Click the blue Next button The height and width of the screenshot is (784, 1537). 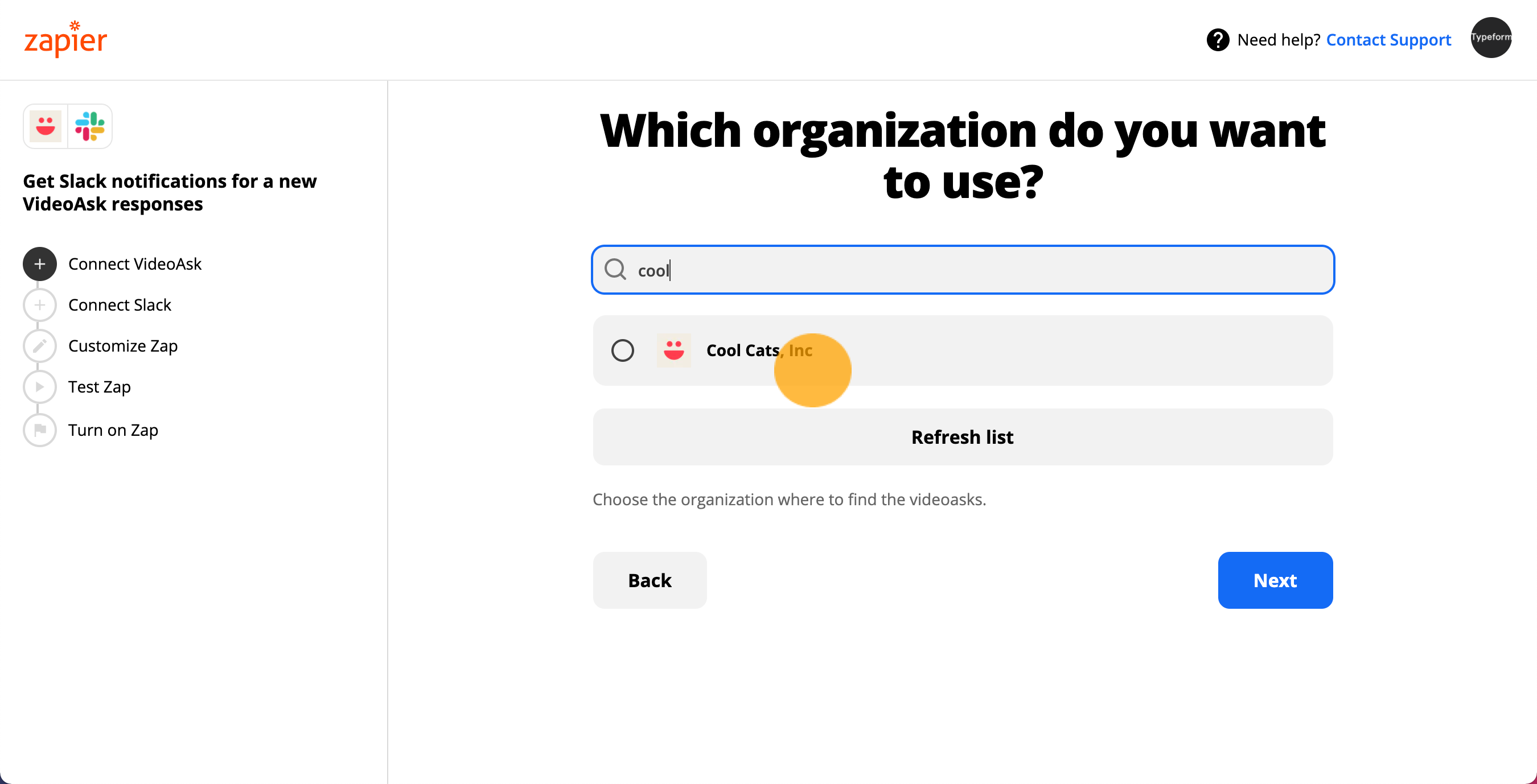click(1275, 580)
